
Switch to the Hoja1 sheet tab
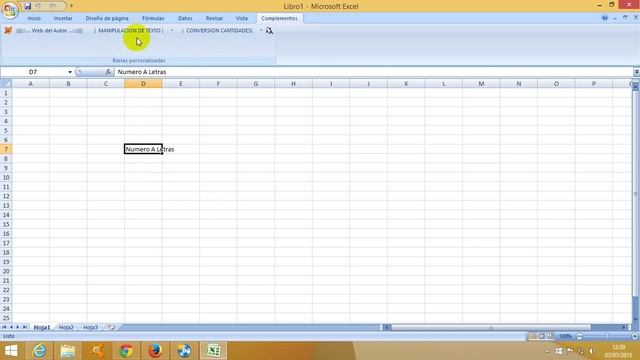pyautogui.click(x=42, y=327)
